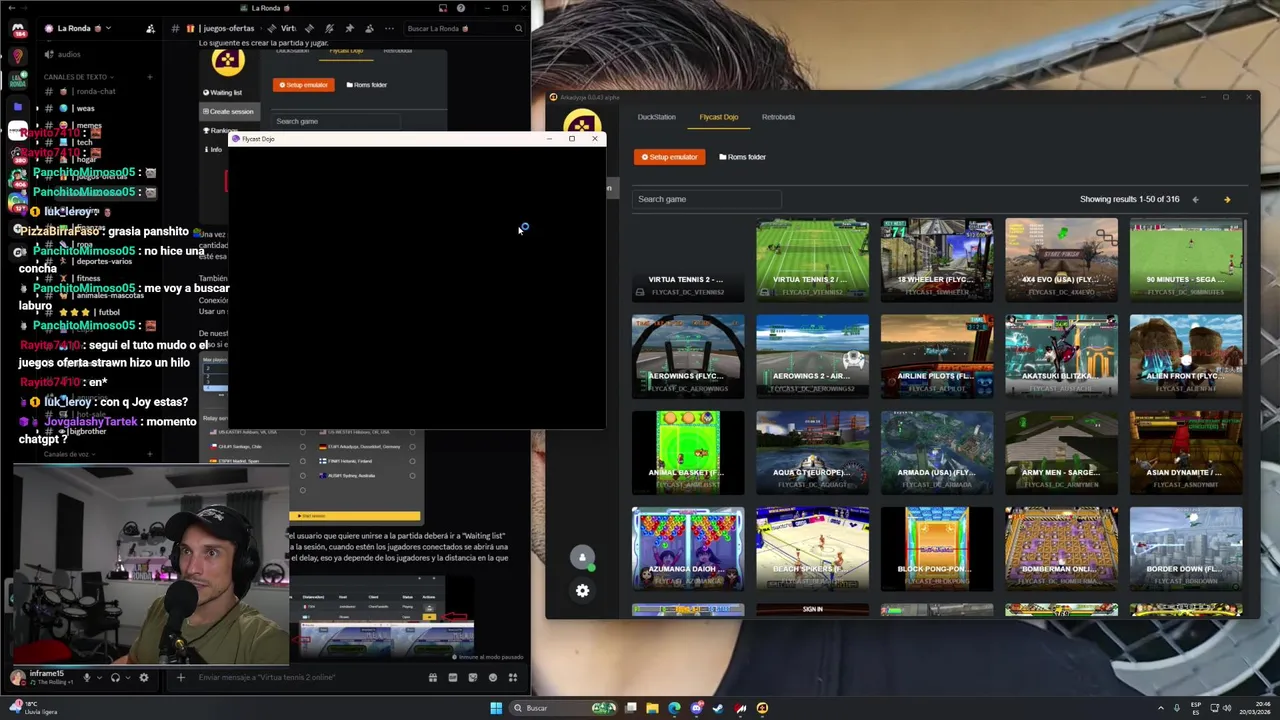This screenshot has width=1280, height=720.
Task: Open the Arkadyzja settings gear icon
Action: point(582,591)
